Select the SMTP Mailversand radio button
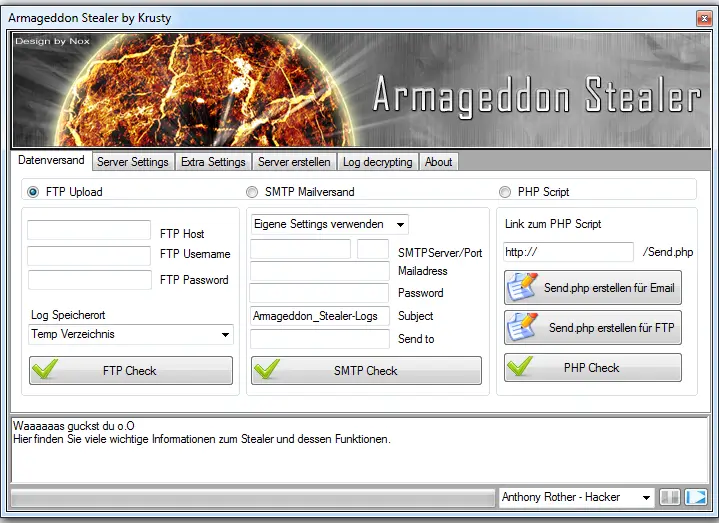 [252, 192]
